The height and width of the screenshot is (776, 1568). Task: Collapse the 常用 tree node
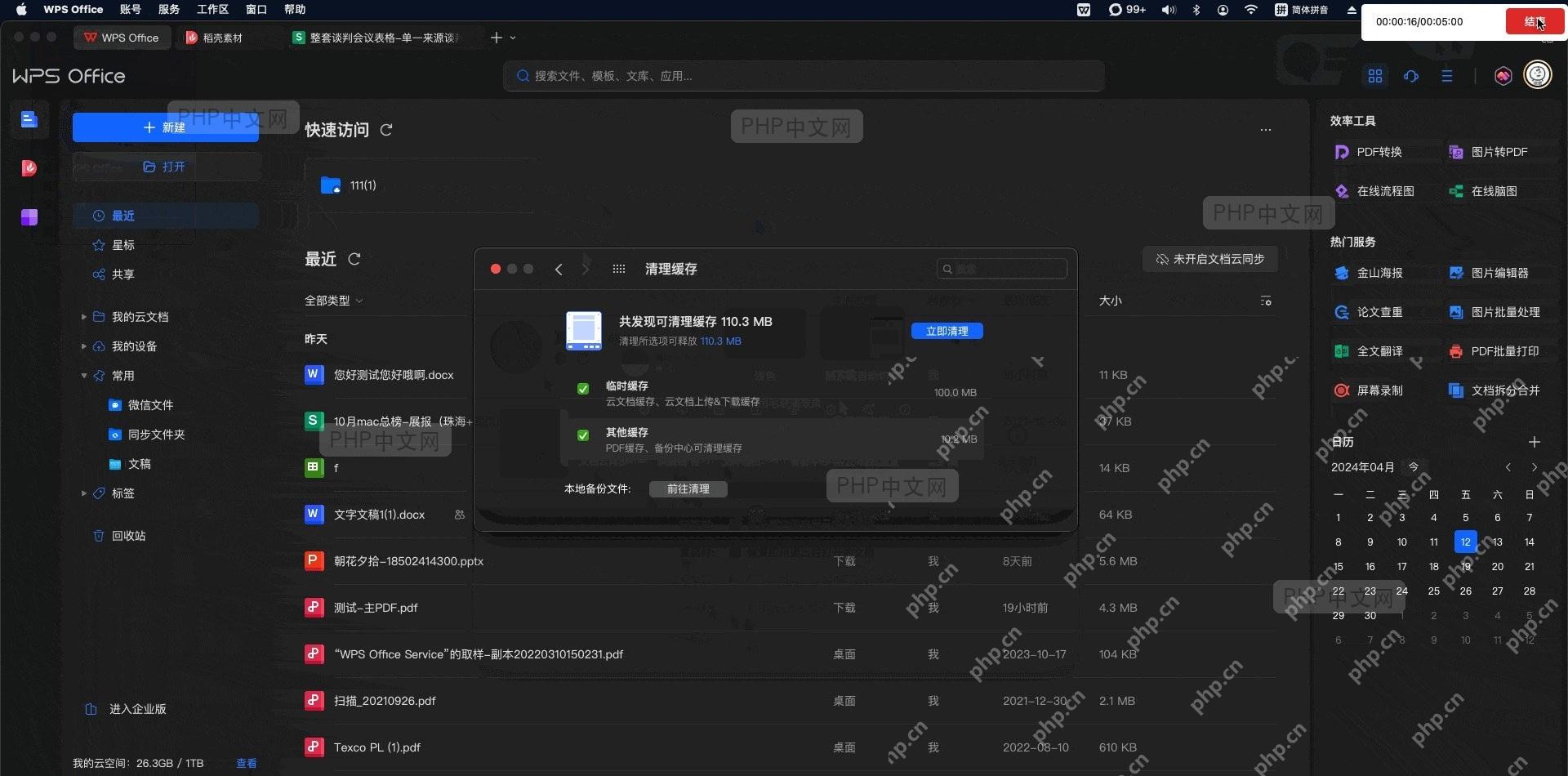coord(83,376)
